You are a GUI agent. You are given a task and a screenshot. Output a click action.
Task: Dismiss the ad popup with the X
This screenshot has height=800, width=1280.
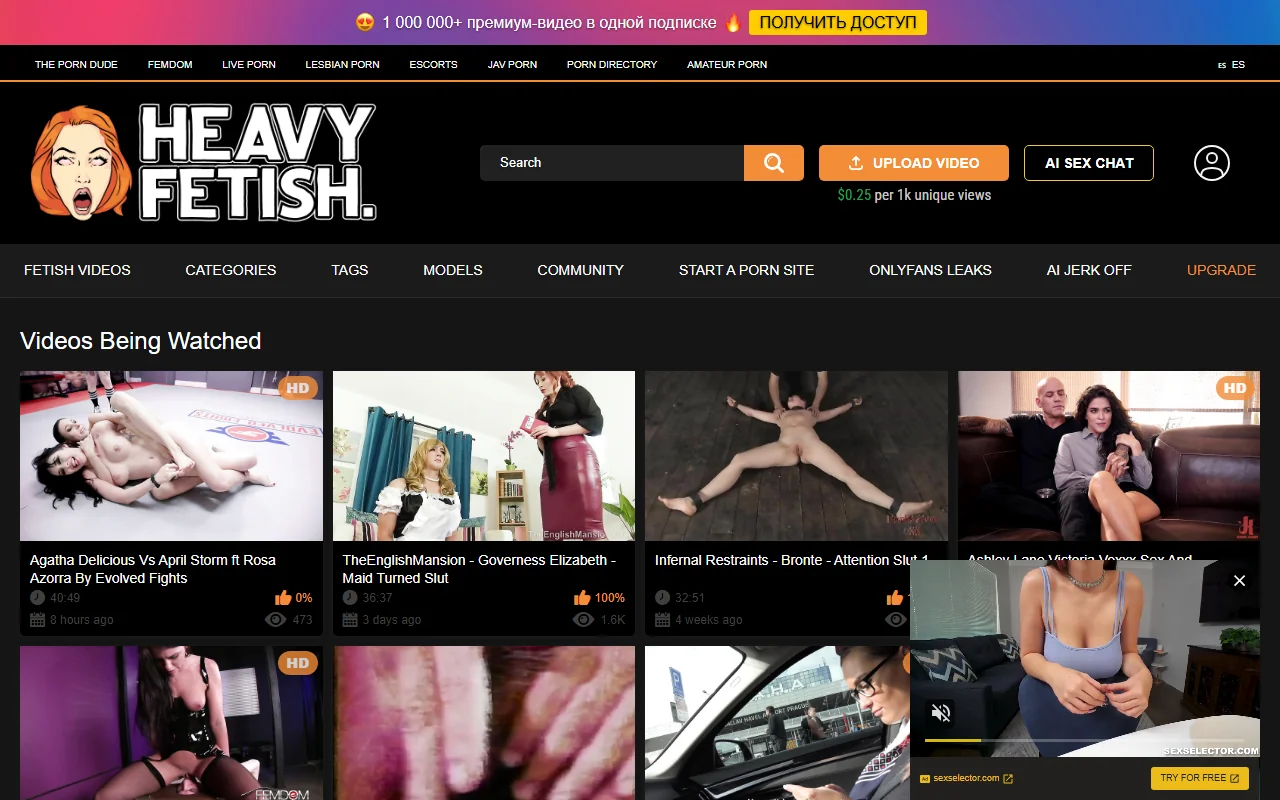coord(1239,580)
